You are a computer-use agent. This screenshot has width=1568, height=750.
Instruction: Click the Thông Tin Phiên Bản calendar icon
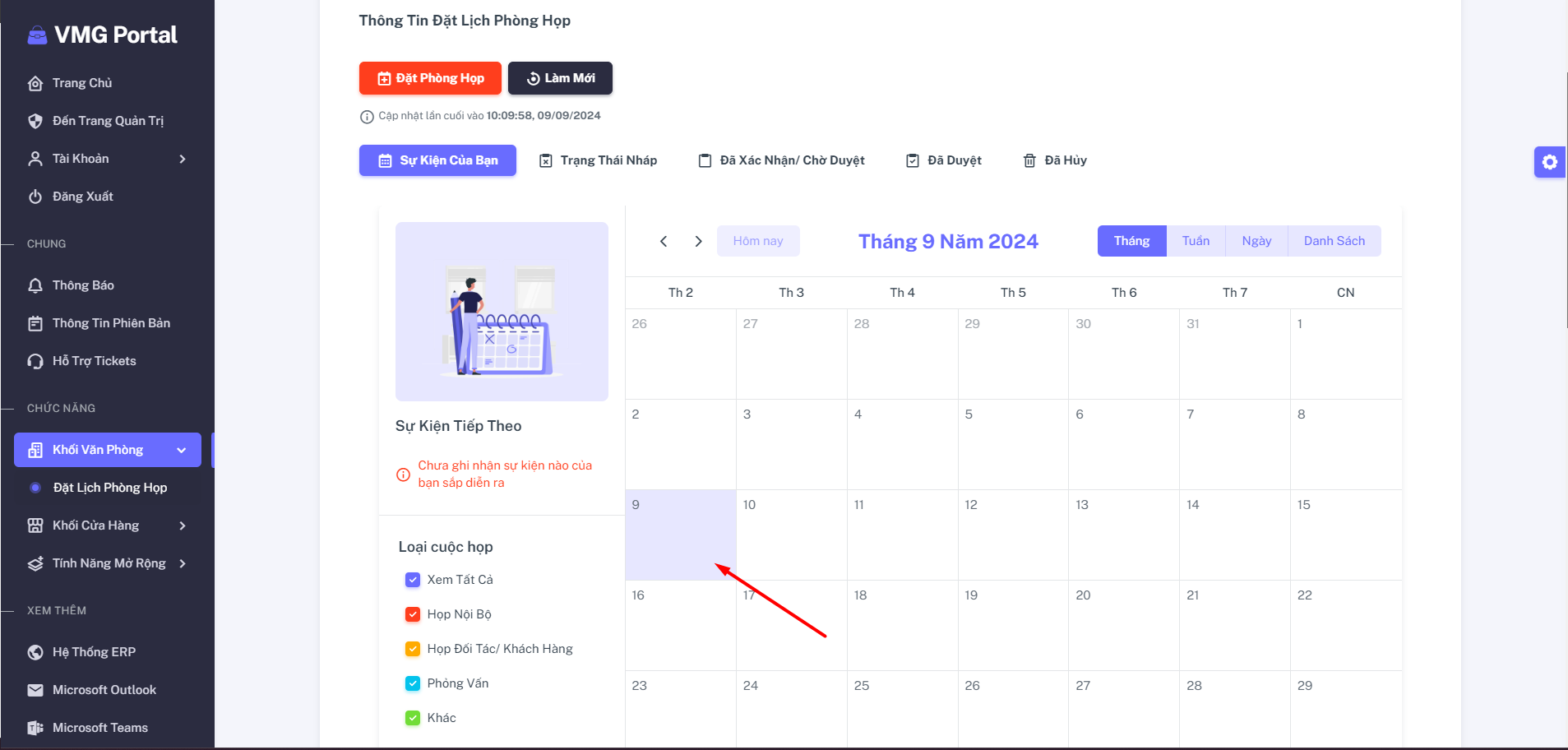coord(35,323)
